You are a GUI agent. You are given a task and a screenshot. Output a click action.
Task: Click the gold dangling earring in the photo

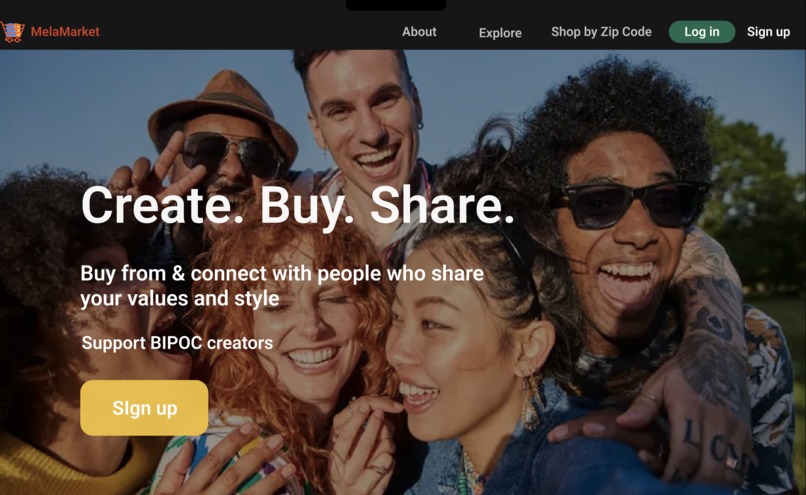531,402
